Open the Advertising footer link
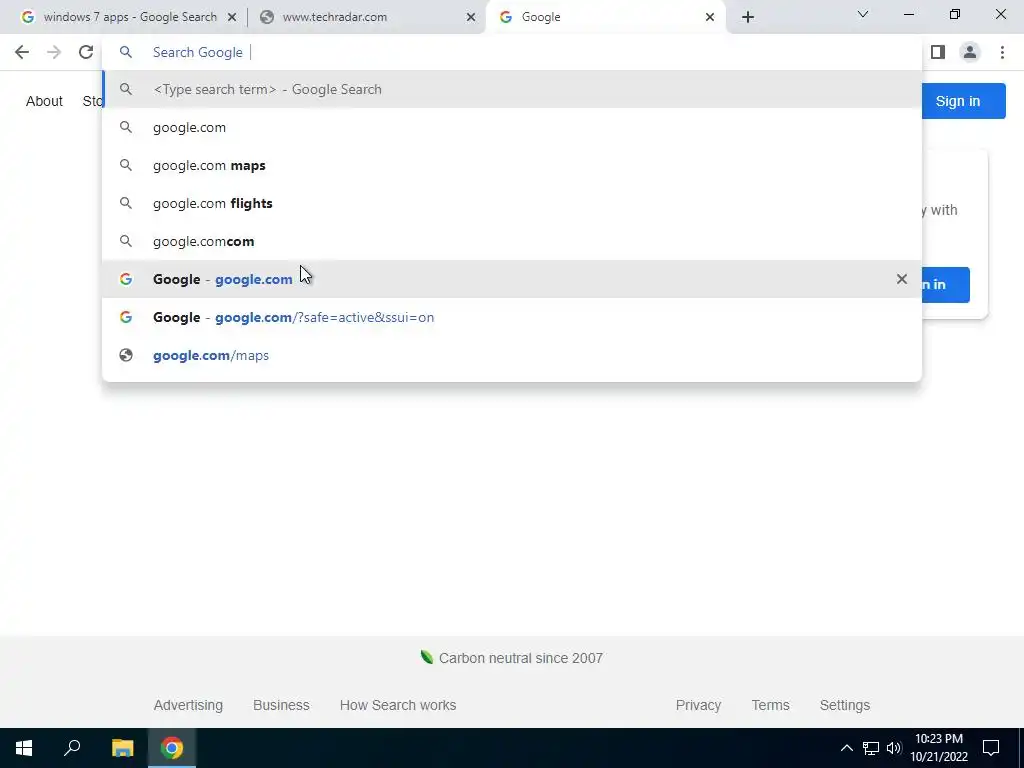 pos(188,705)
